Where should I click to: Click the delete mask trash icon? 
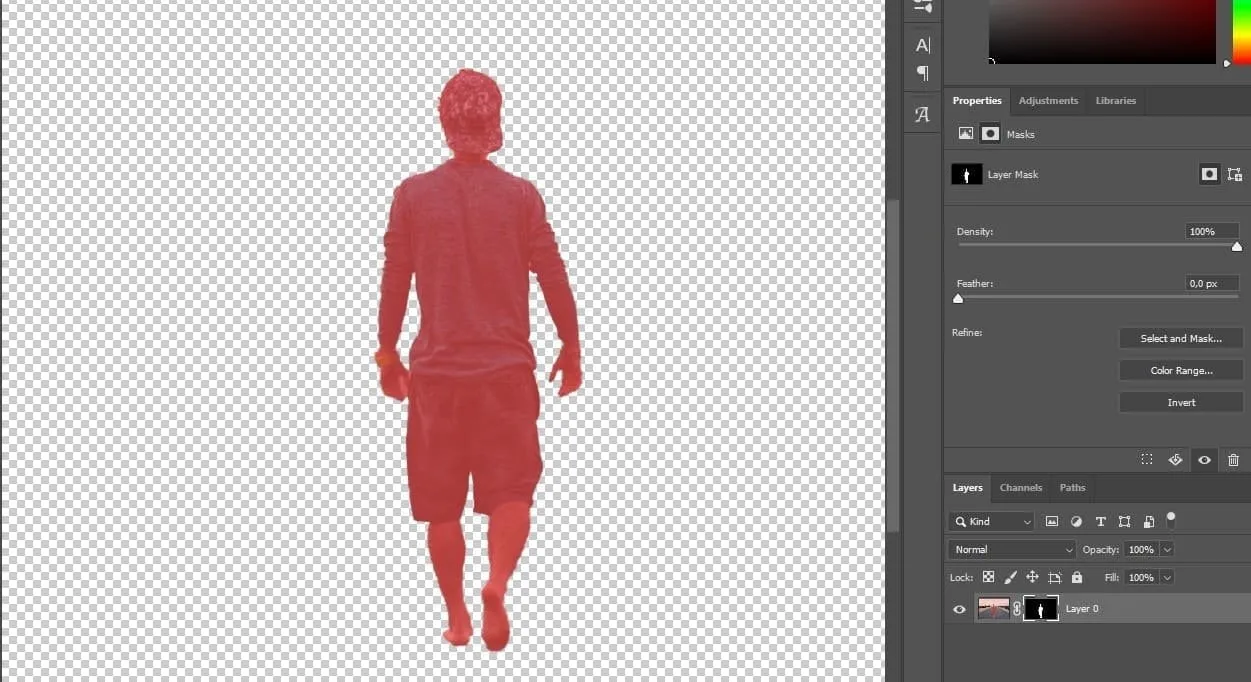click(x=1234, y=460)
